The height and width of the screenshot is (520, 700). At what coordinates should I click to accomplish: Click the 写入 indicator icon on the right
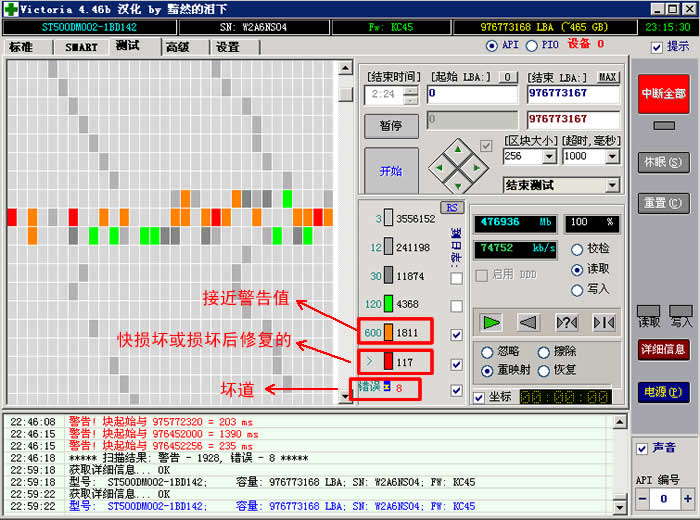tap(681, 311)
